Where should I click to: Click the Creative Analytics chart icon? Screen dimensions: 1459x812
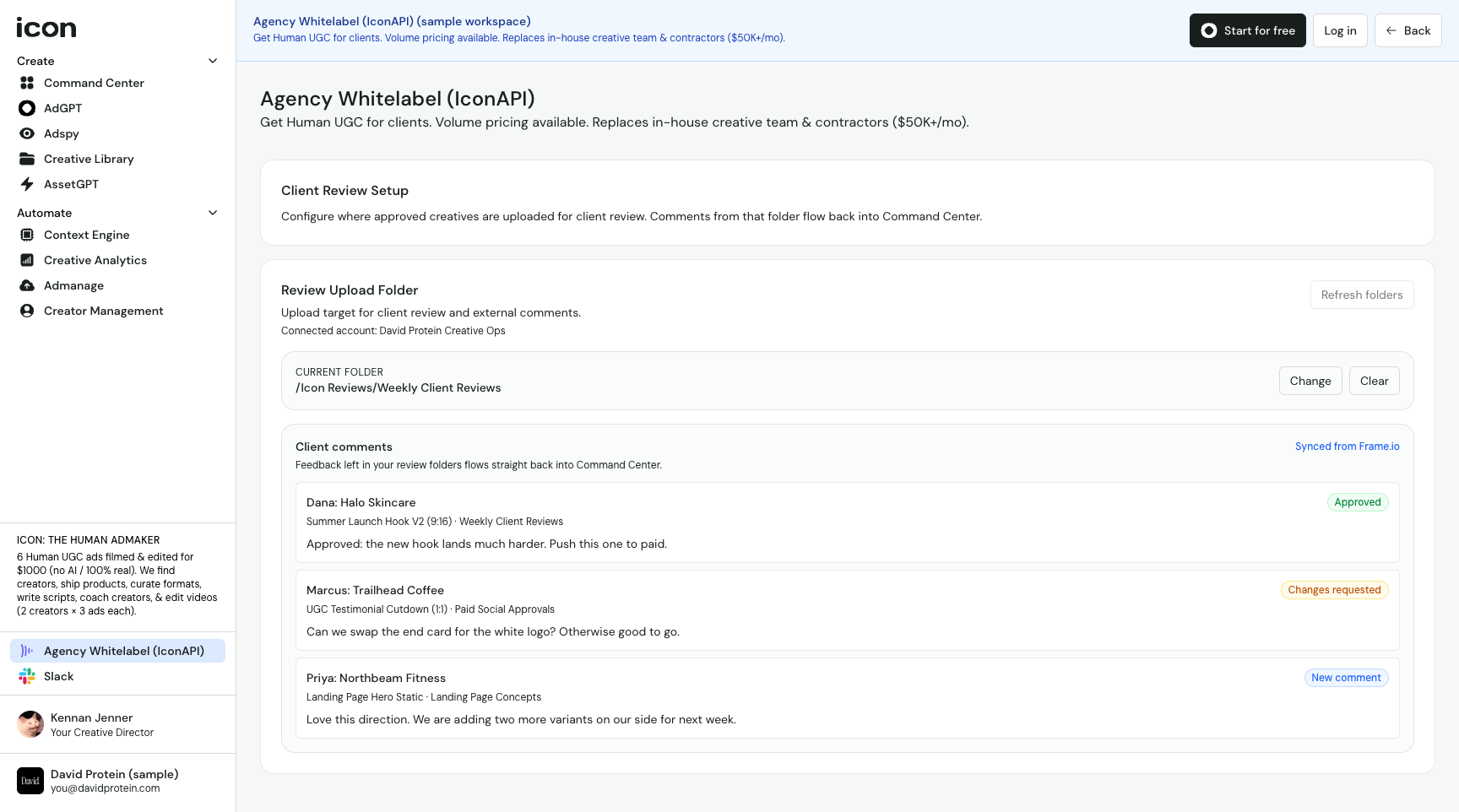click(x=27, y=260)
